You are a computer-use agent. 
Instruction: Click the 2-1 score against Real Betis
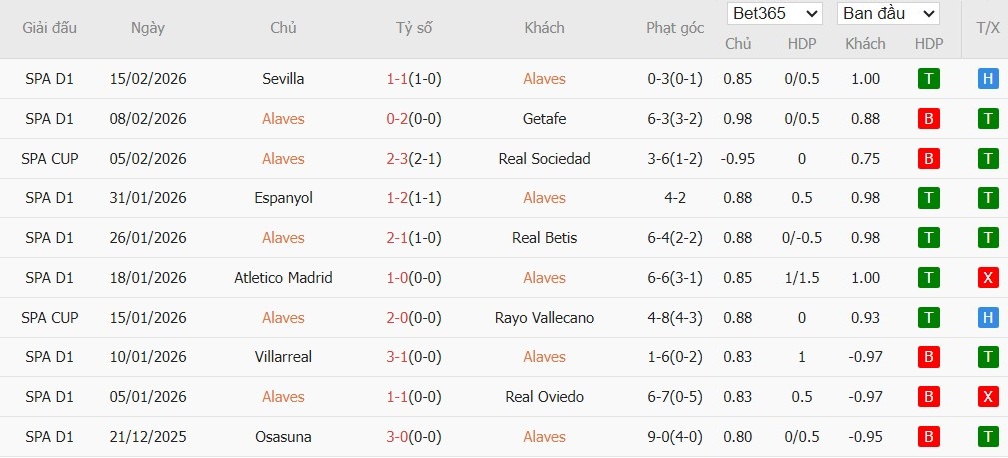(414, 238)
